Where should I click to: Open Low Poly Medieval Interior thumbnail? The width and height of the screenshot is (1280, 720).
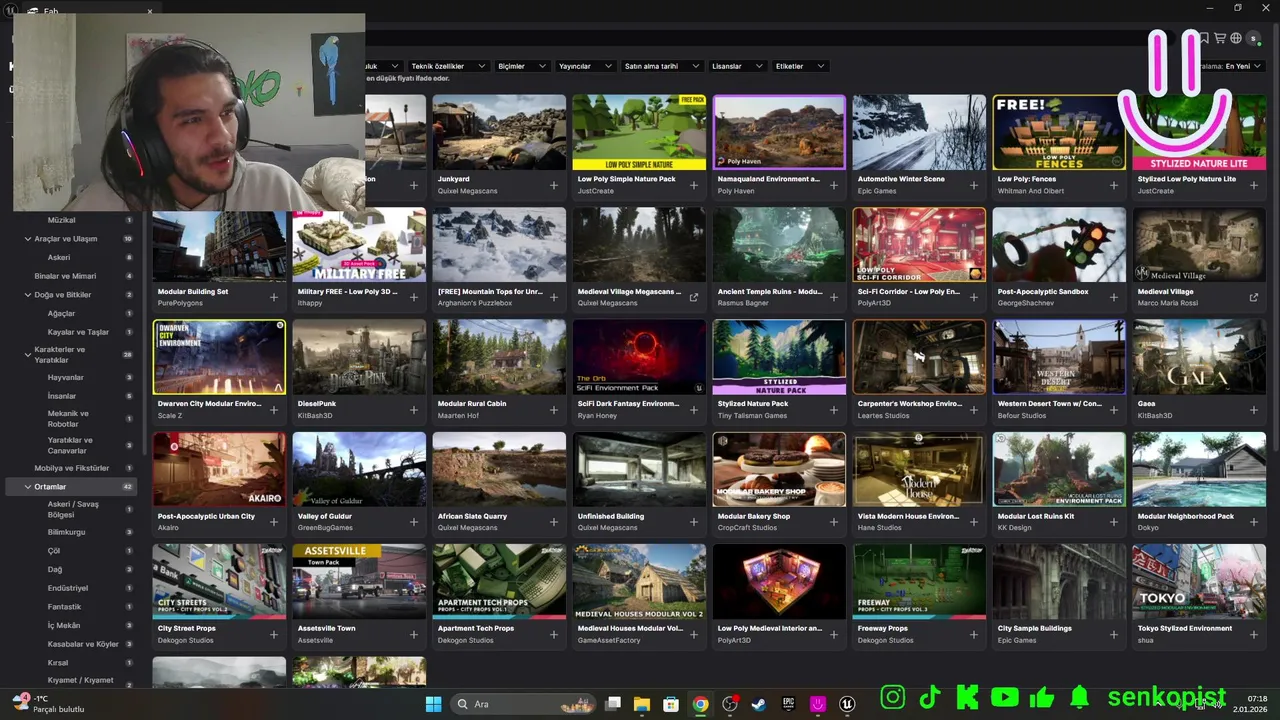[x=779, y=581]
